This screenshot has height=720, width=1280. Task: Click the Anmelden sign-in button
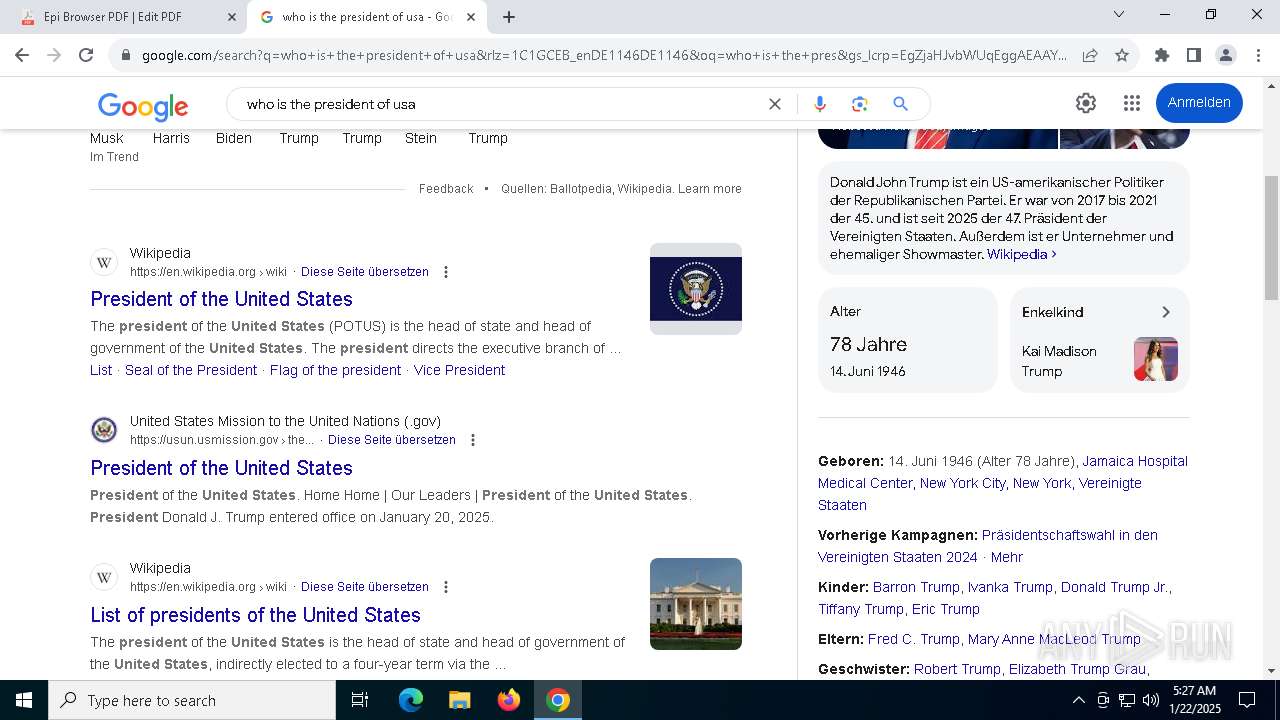pos(1199,103)
